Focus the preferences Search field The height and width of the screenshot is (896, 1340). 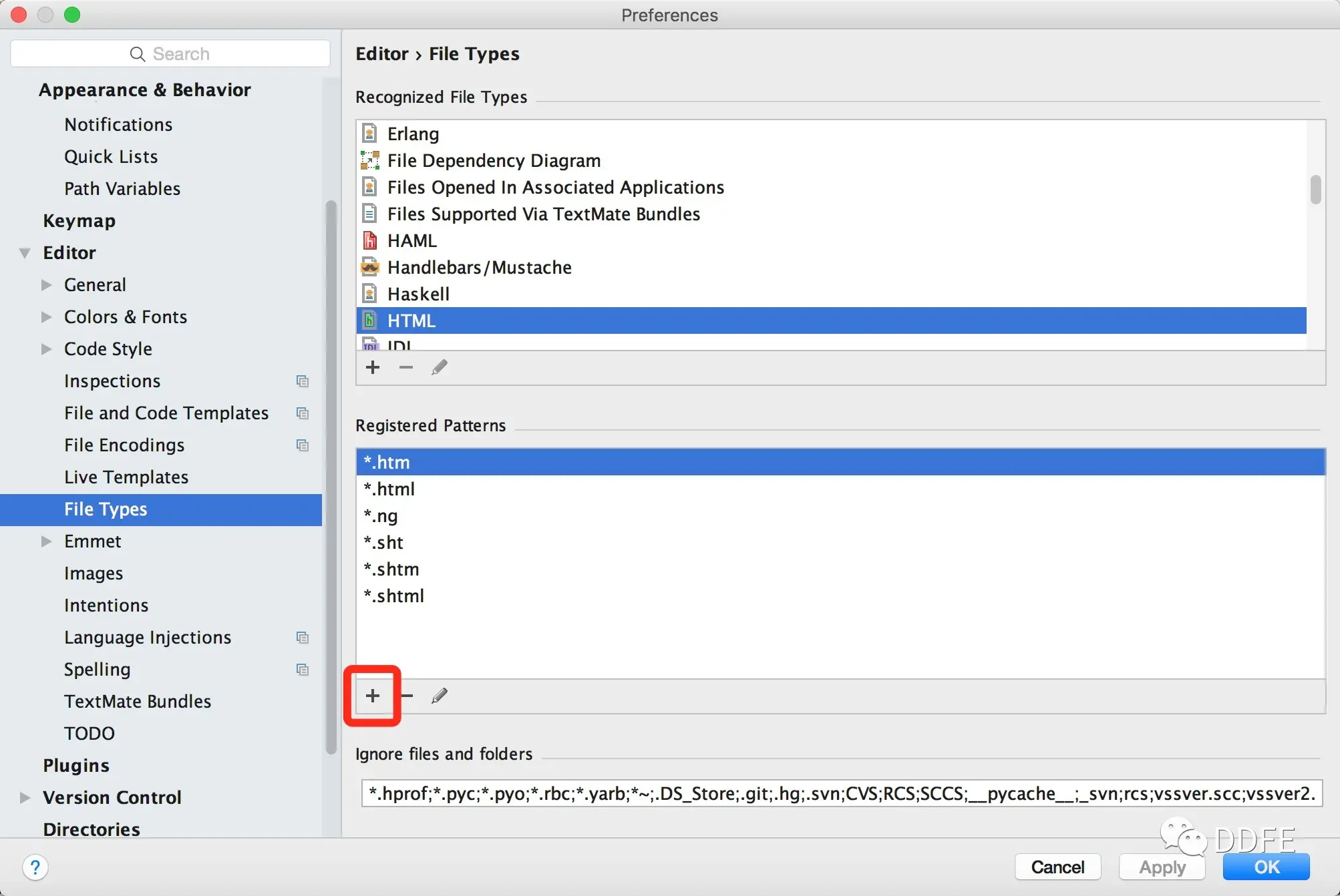pos(170,54)
